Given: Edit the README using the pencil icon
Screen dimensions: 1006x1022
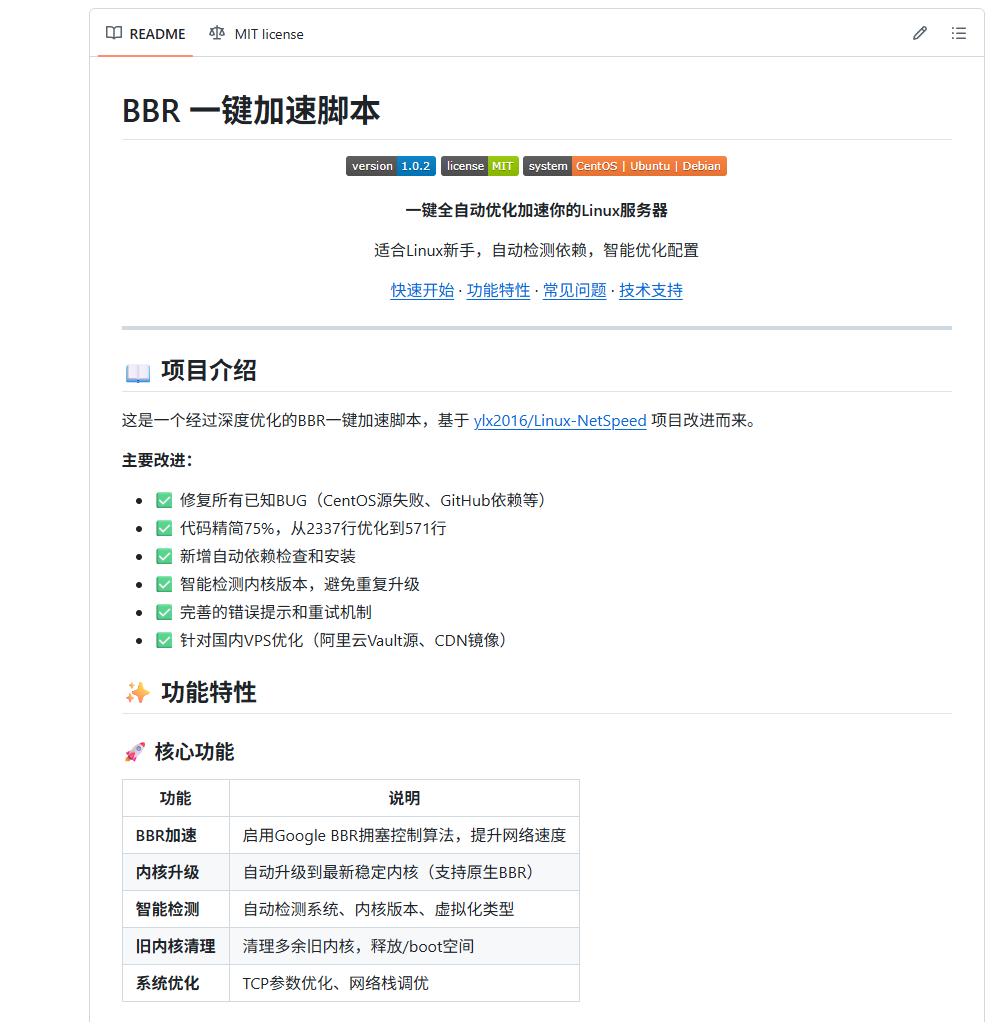Looking at the screenshot, I should (920, 33).
